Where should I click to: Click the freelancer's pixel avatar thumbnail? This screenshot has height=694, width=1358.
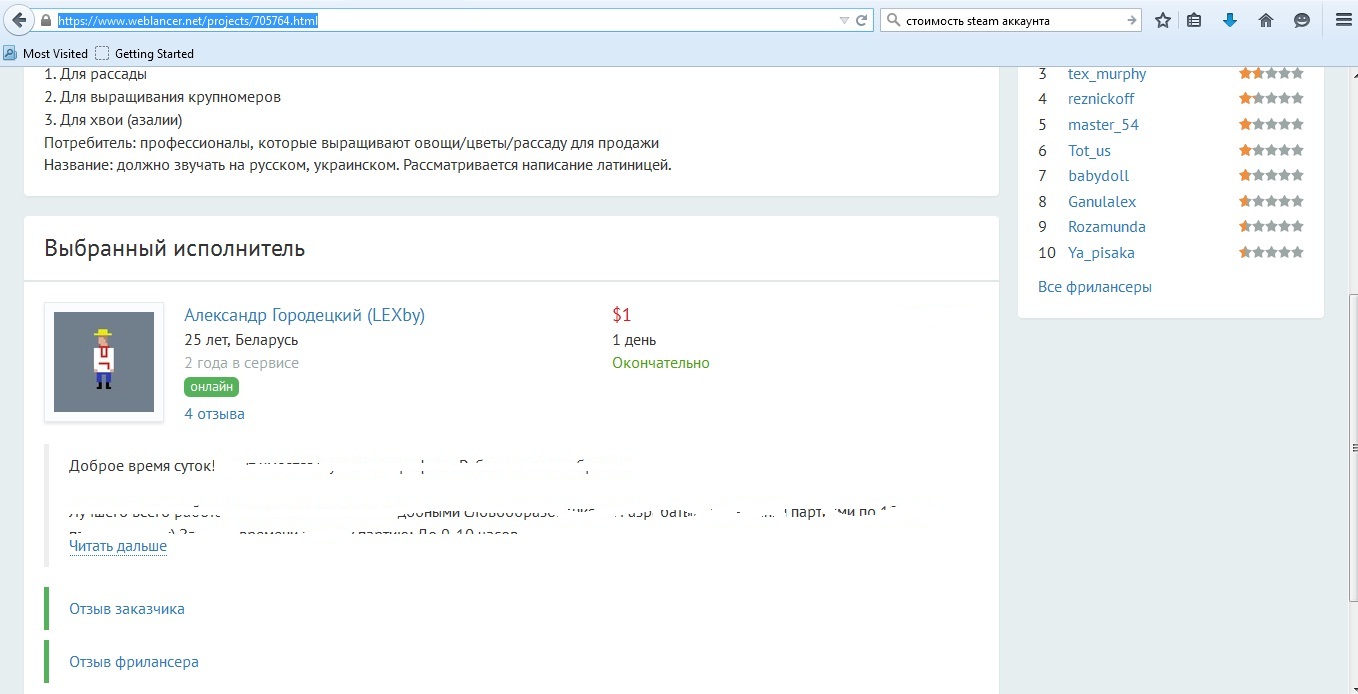[x=104, y=362]
